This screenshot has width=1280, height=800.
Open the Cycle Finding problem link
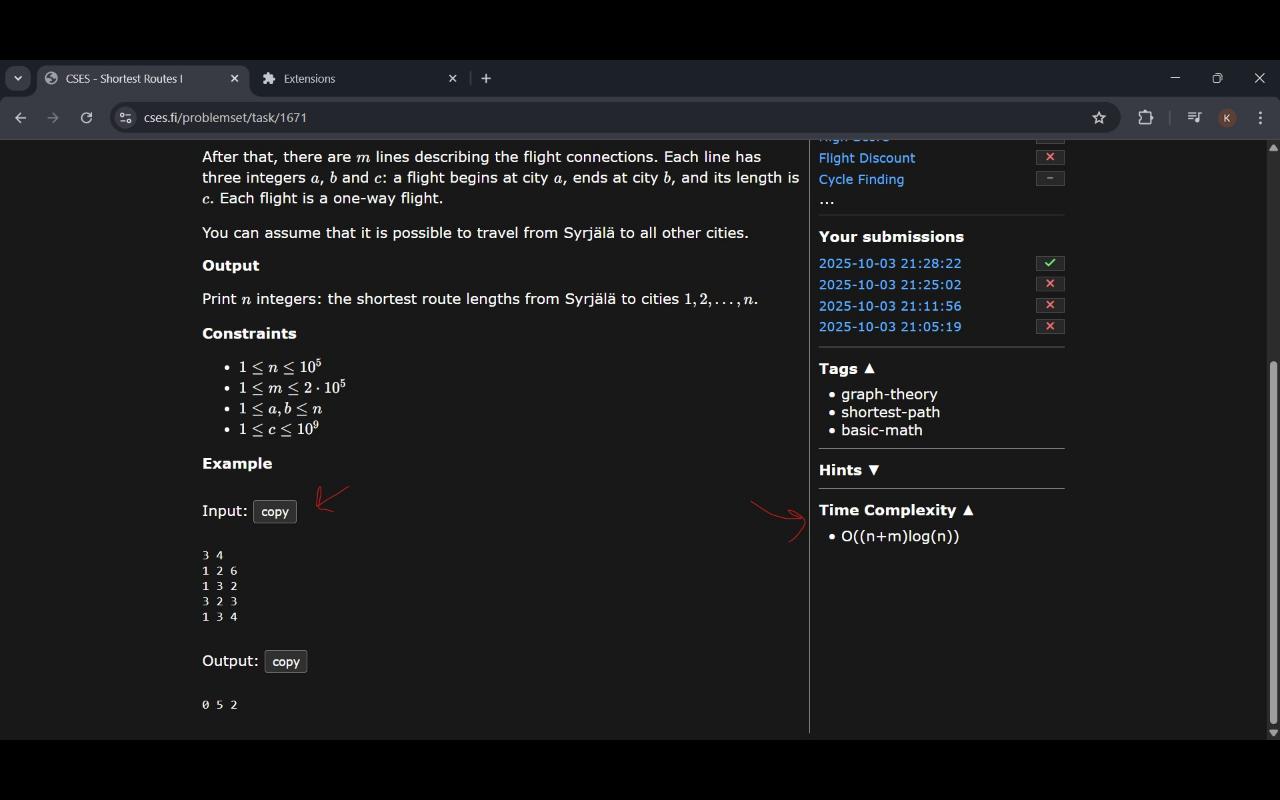coord(861,180)
